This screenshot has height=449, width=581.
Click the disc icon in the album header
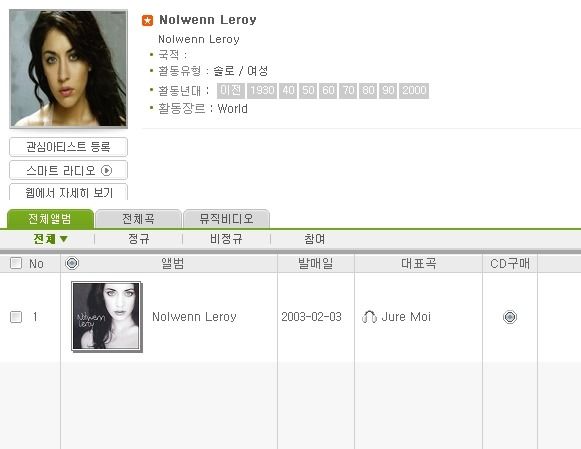72,263
